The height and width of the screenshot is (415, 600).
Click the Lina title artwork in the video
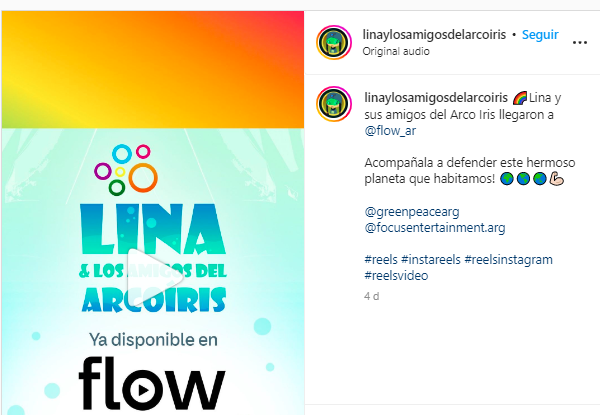pos(153,257)
